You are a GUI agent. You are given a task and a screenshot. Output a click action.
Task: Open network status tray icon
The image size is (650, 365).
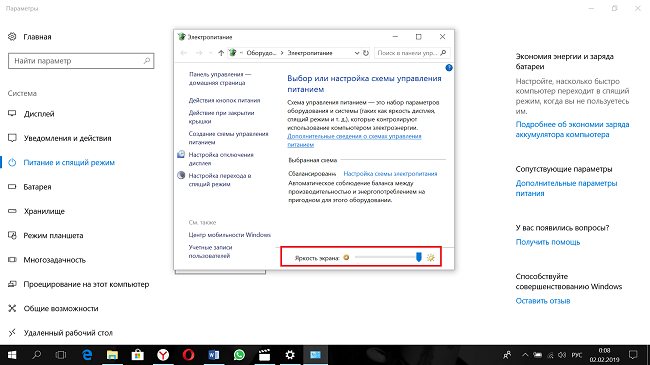(x=551, y=355)
